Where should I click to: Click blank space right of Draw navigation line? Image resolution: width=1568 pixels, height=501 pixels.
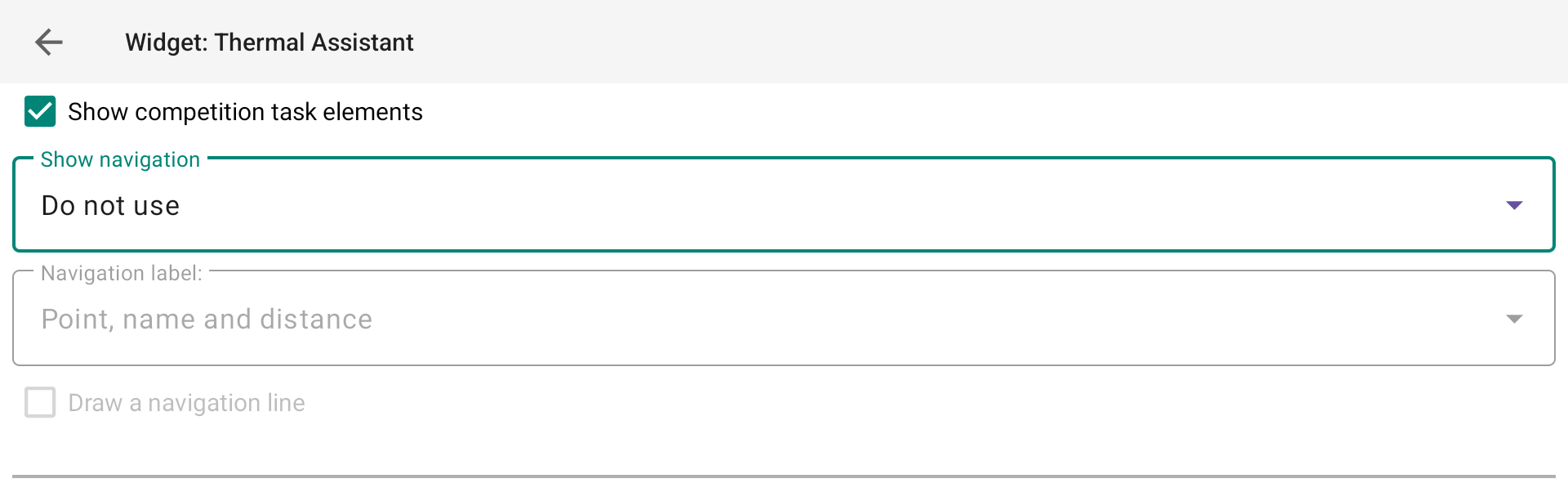tap(898, 403)
